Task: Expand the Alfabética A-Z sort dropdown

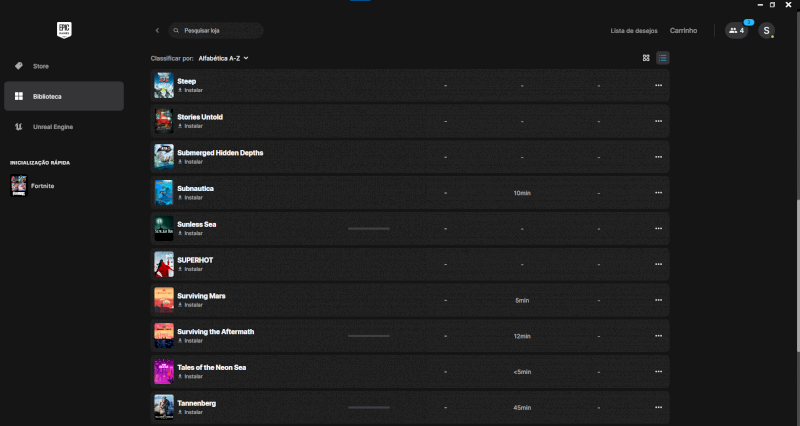Action: click(x=223, y=58)
